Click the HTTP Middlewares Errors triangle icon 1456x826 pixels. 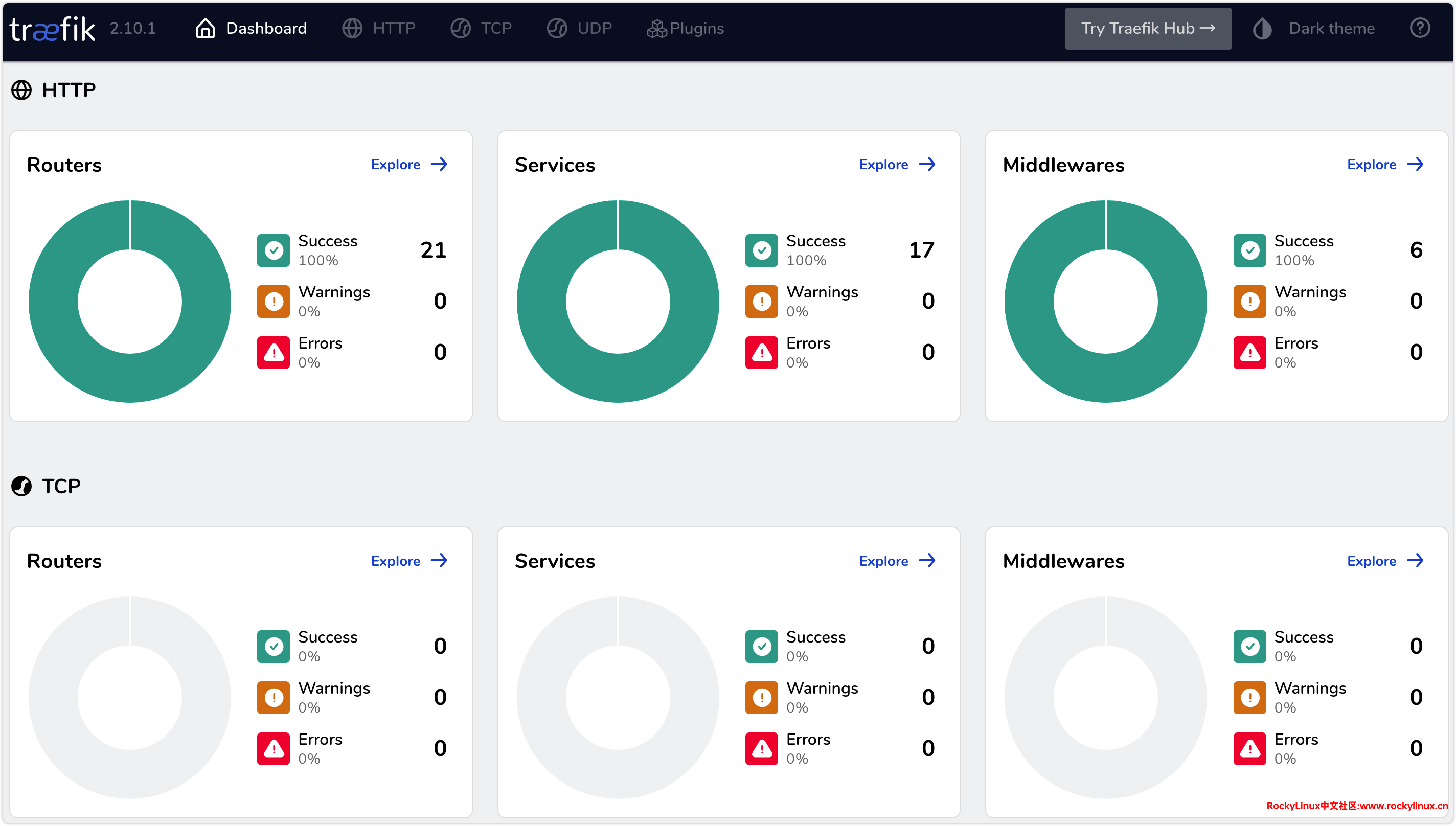1249,352
